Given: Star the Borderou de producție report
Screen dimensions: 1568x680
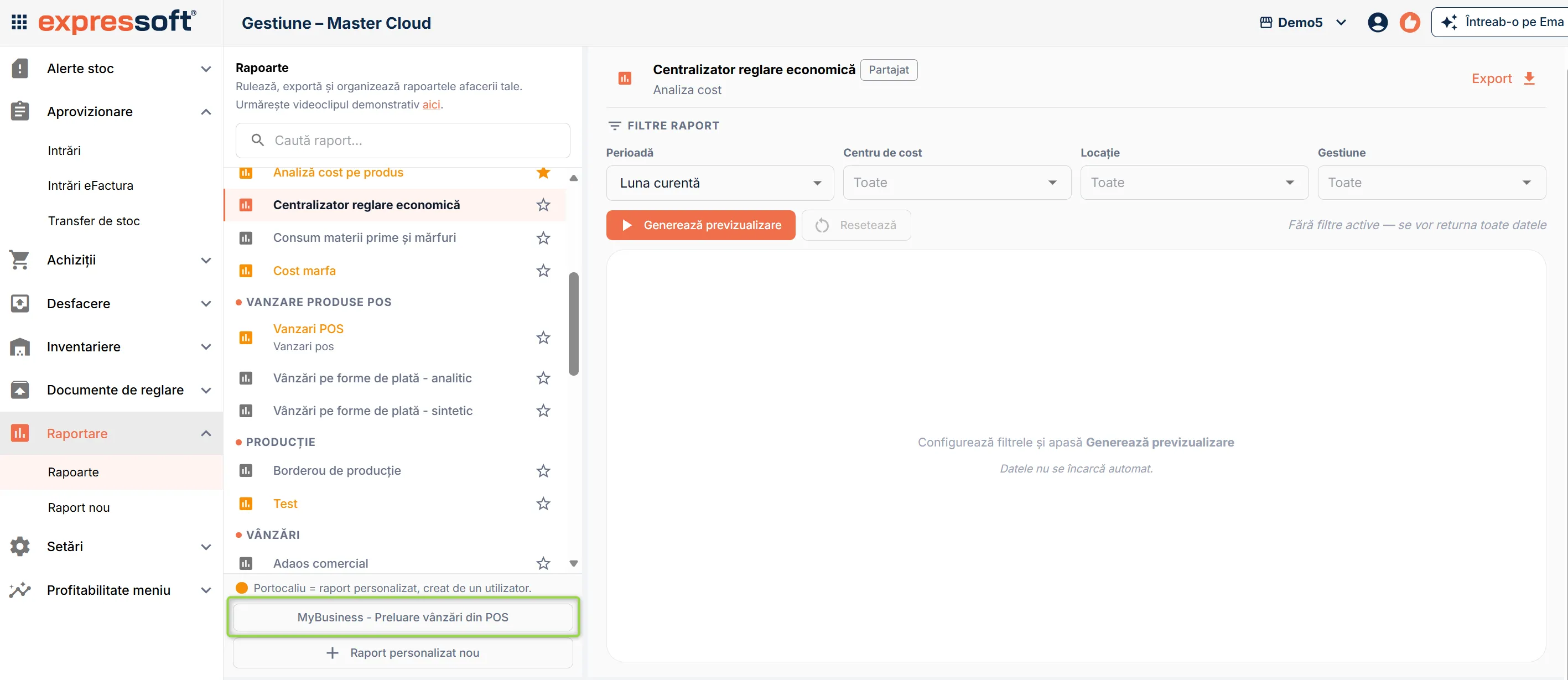Looking at the screenshot, I should tap(543, 471).
